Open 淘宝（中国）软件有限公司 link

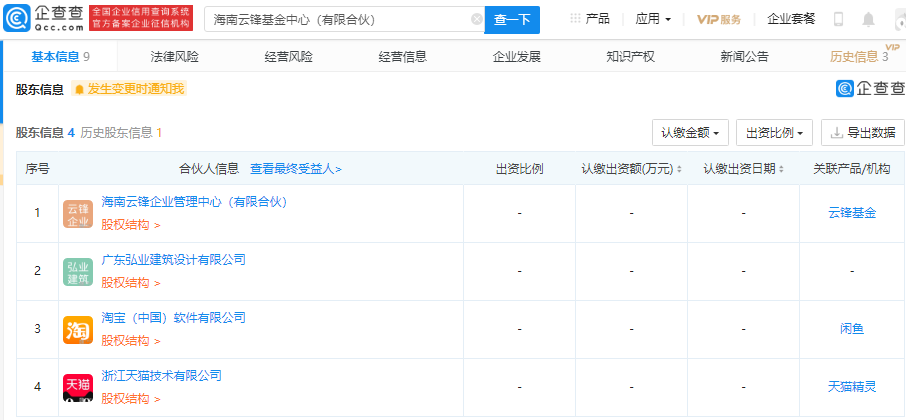click(x=173, y=318)
